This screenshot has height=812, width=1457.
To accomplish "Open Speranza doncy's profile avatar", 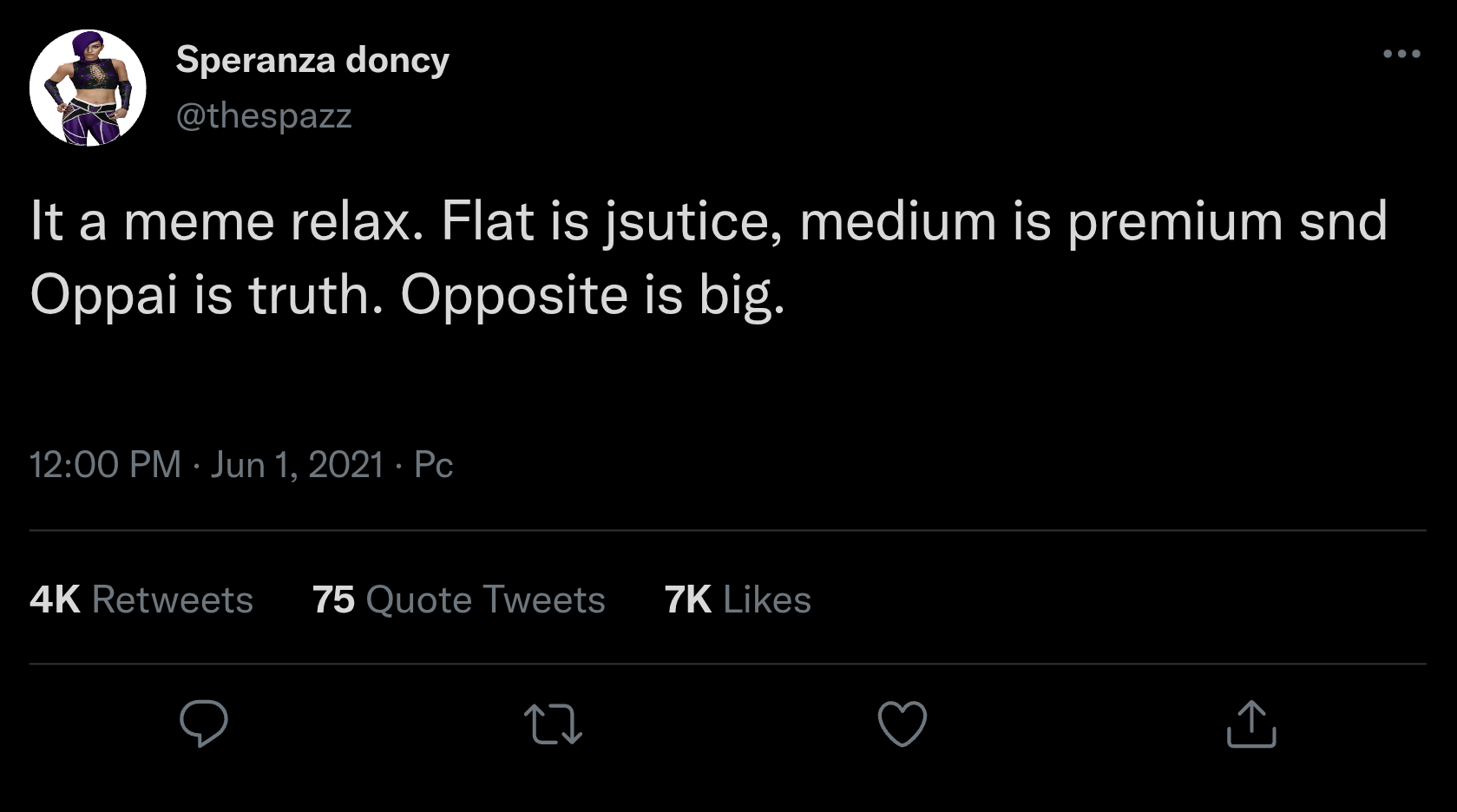I will click(x=88, y=88).
